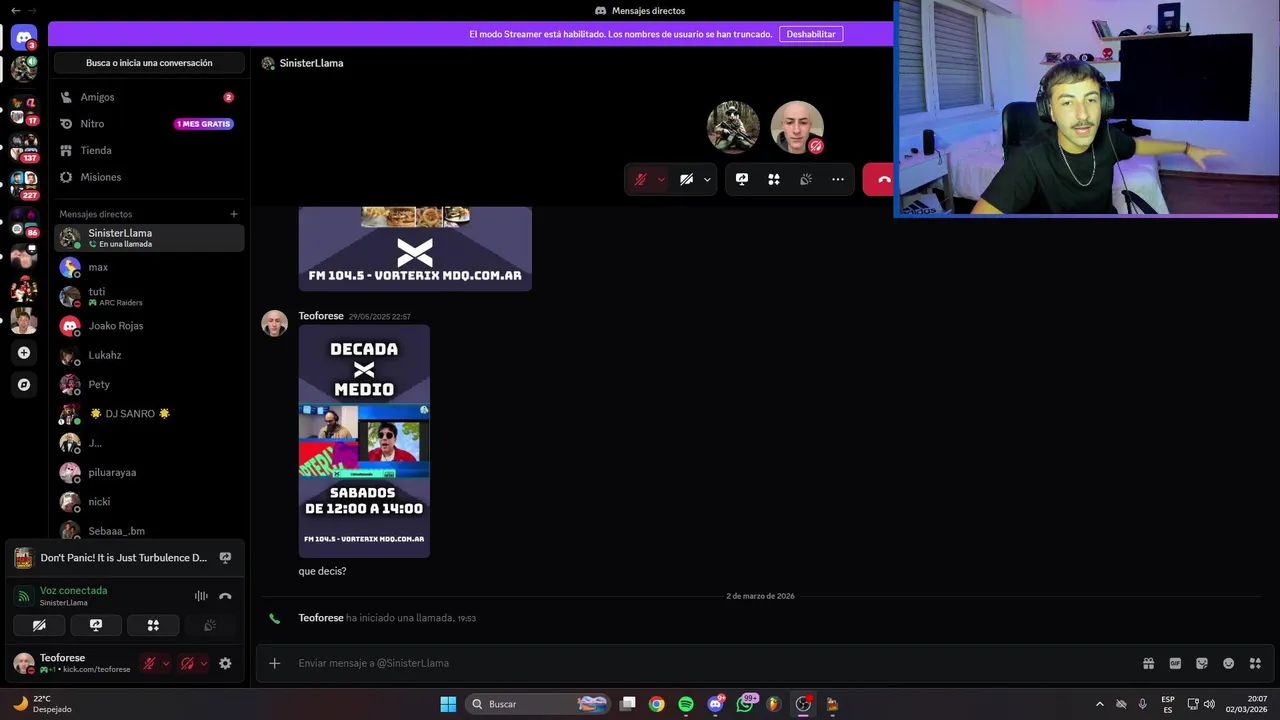This screenshot has height=720, width=1280.
Task: Expand headphone output options arrow beside Teoforese
Action: (204, 663)
